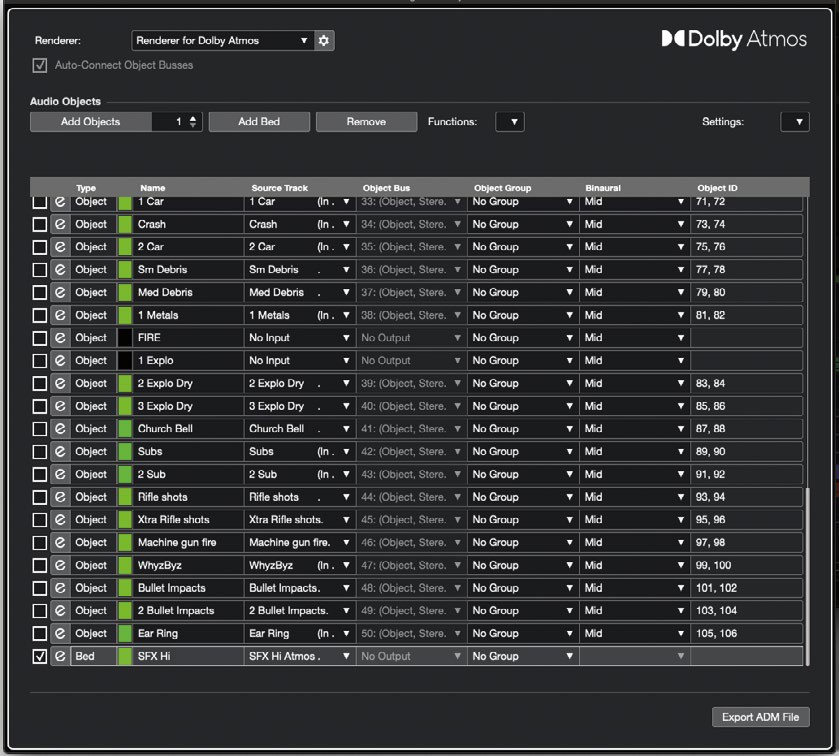Open Binaural dropdown for Ear Ring row

coord(635,633)
